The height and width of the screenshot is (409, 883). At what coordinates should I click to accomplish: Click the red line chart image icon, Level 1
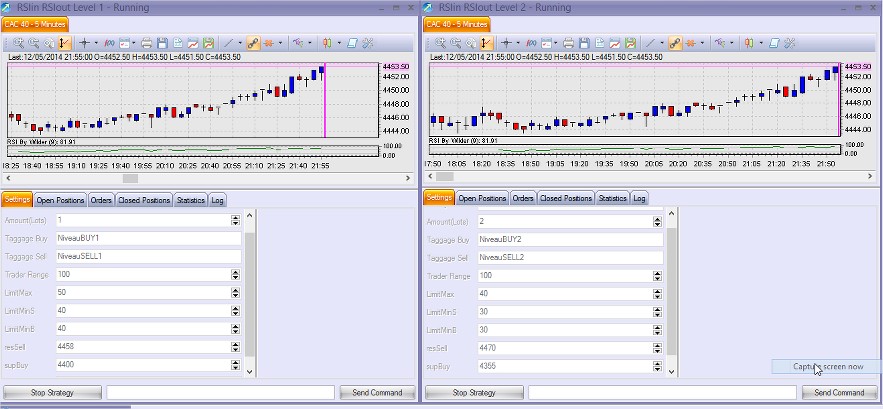(x=193, y=43)
